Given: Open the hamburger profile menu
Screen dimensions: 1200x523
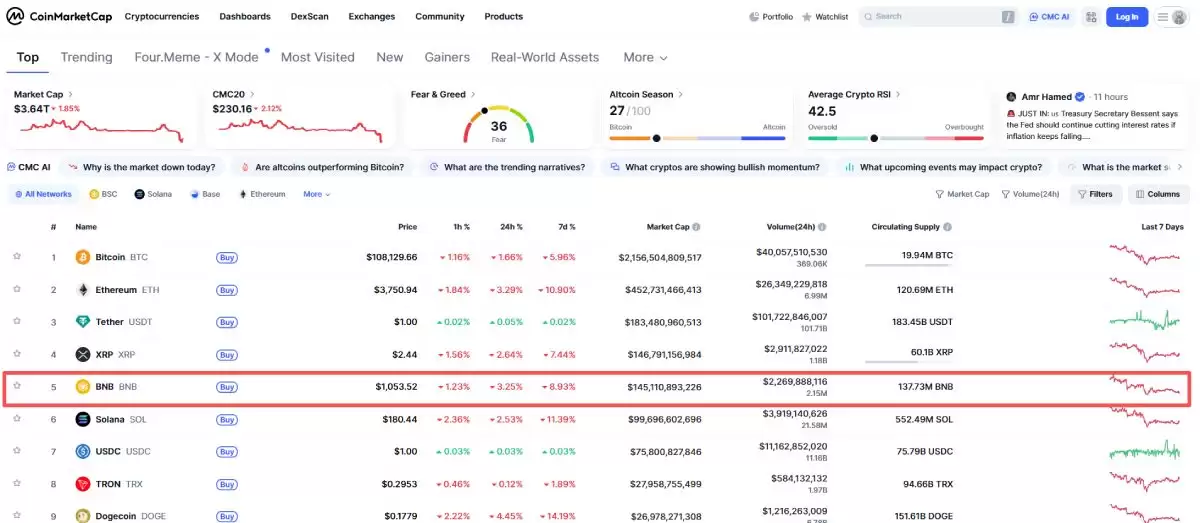Looking at the screenshot, I should click(x=1170, y=17).
